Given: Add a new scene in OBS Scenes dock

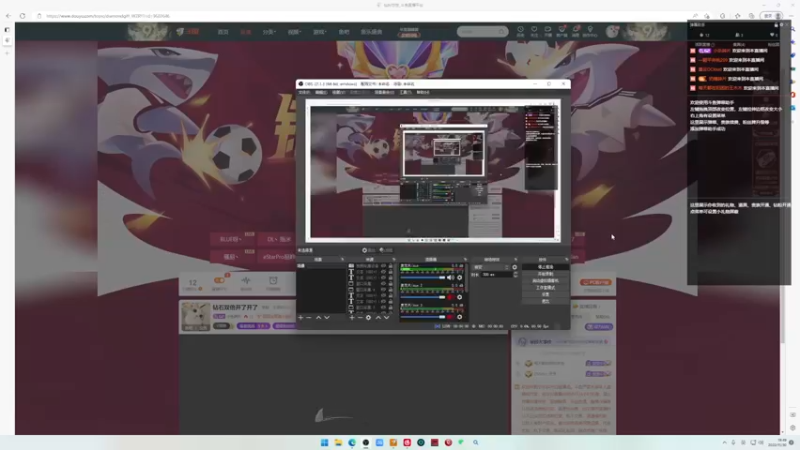Looking at the screenshot, I should pyautogui.click(x=301, y=317).
